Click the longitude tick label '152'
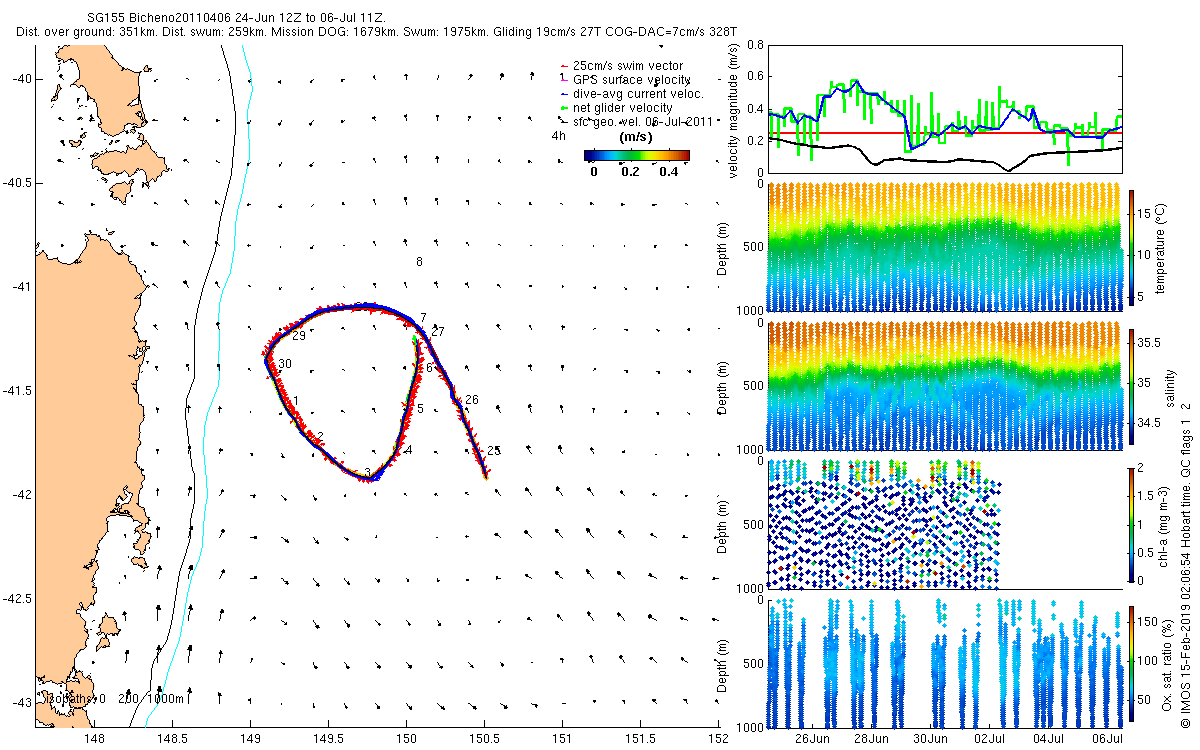Screen dimensions: 1200x750 pyautogui.click(x=718, y=739)
